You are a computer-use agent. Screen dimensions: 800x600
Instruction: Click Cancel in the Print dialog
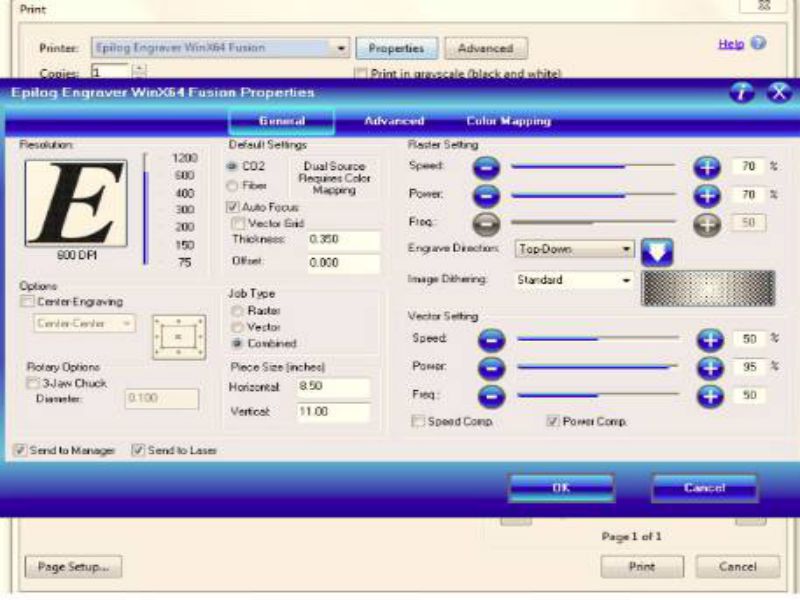pos(737,567)
